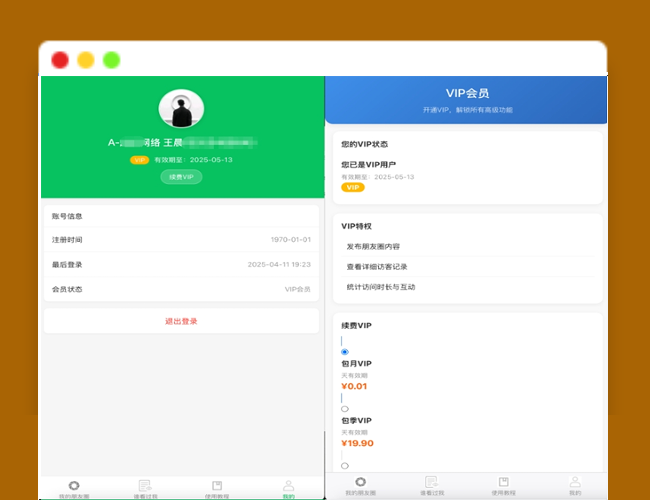Click the VIP会员 page title
The image size is (650, 500).
tap(467, 93)
